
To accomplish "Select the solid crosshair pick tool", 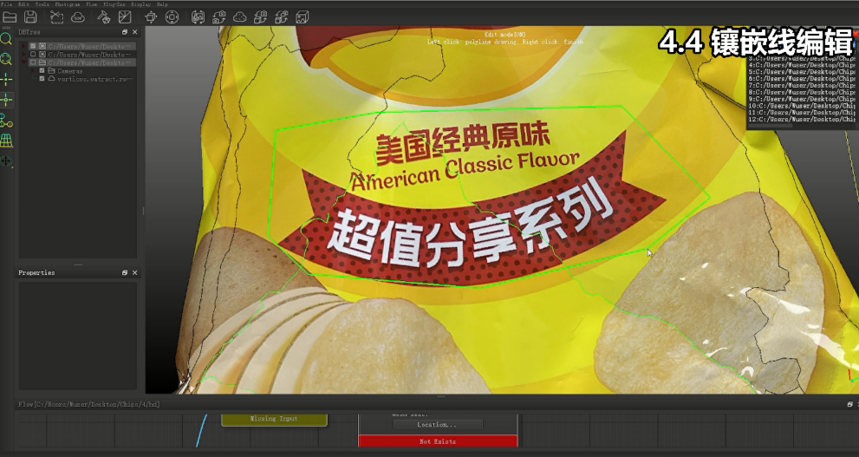I will (6, 79).
